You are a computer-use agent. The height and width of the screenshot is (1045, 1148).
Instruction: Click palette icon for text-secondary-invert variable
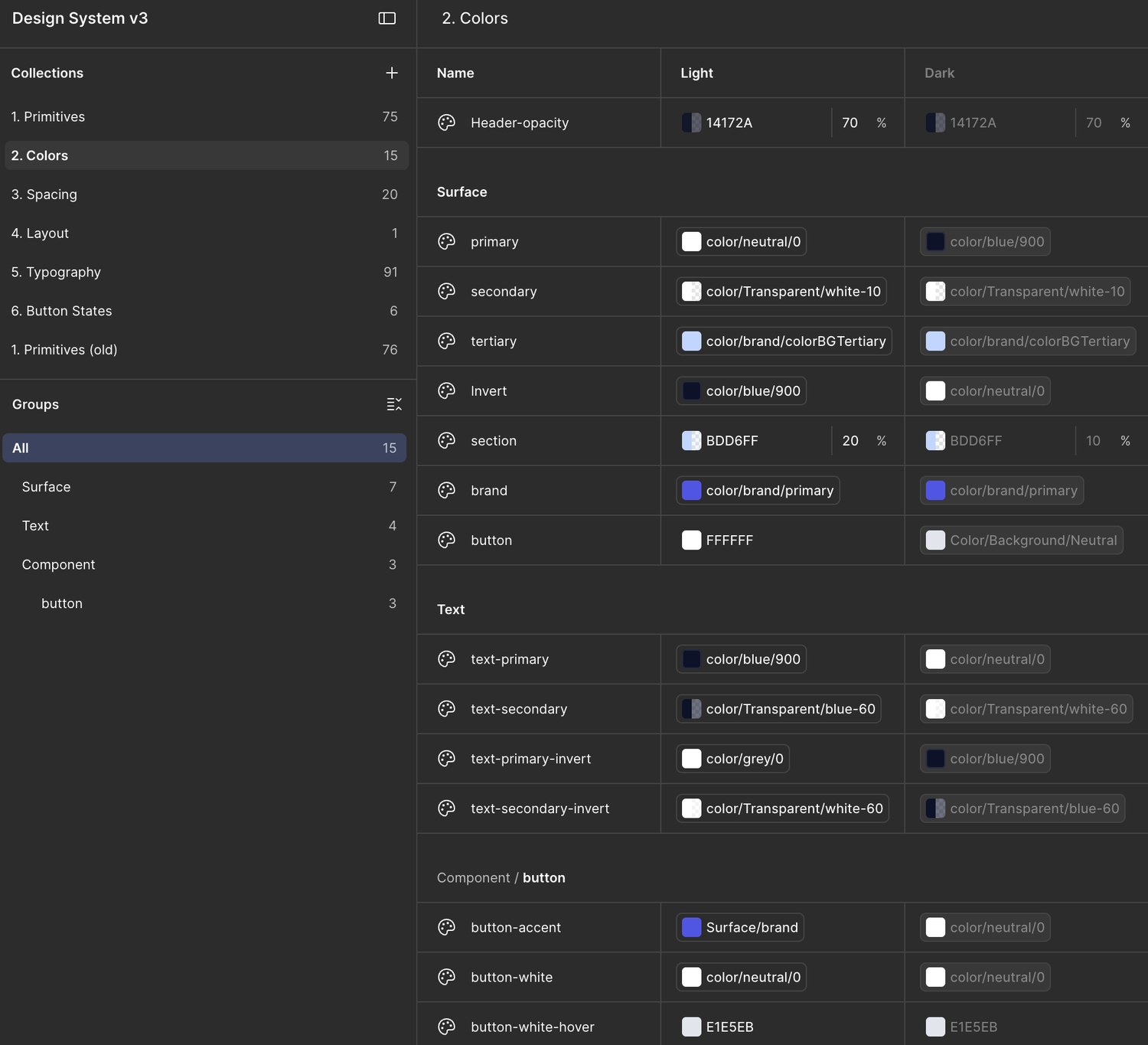(x=447, y=808)
